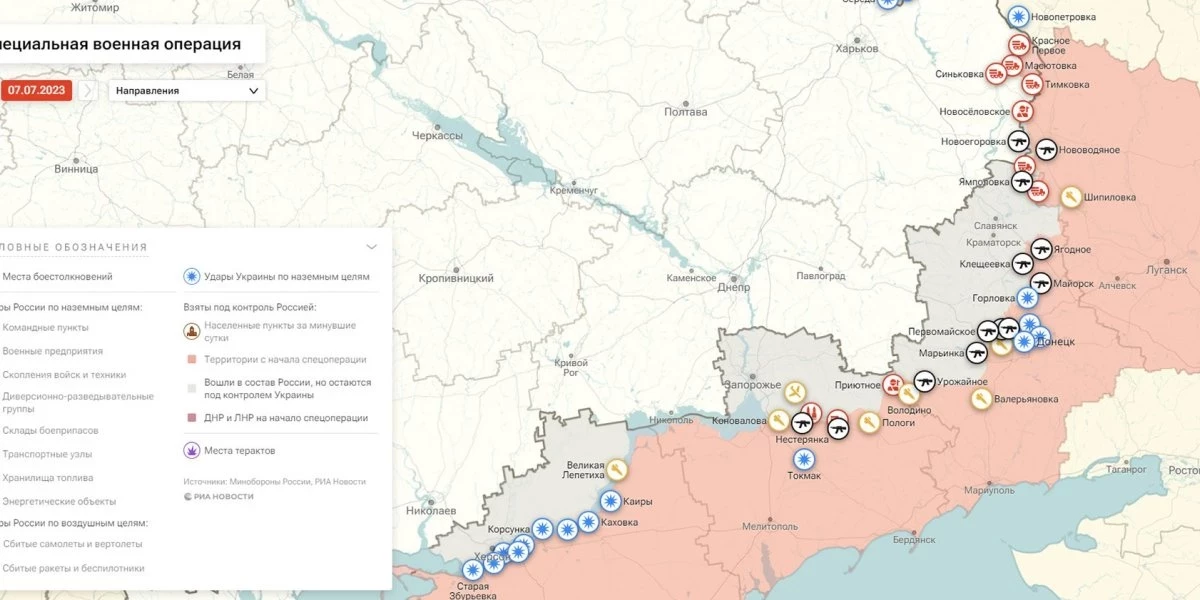Click the blue strike marker above Токмак
The image size is (1200, 600).
pos(803,459)
